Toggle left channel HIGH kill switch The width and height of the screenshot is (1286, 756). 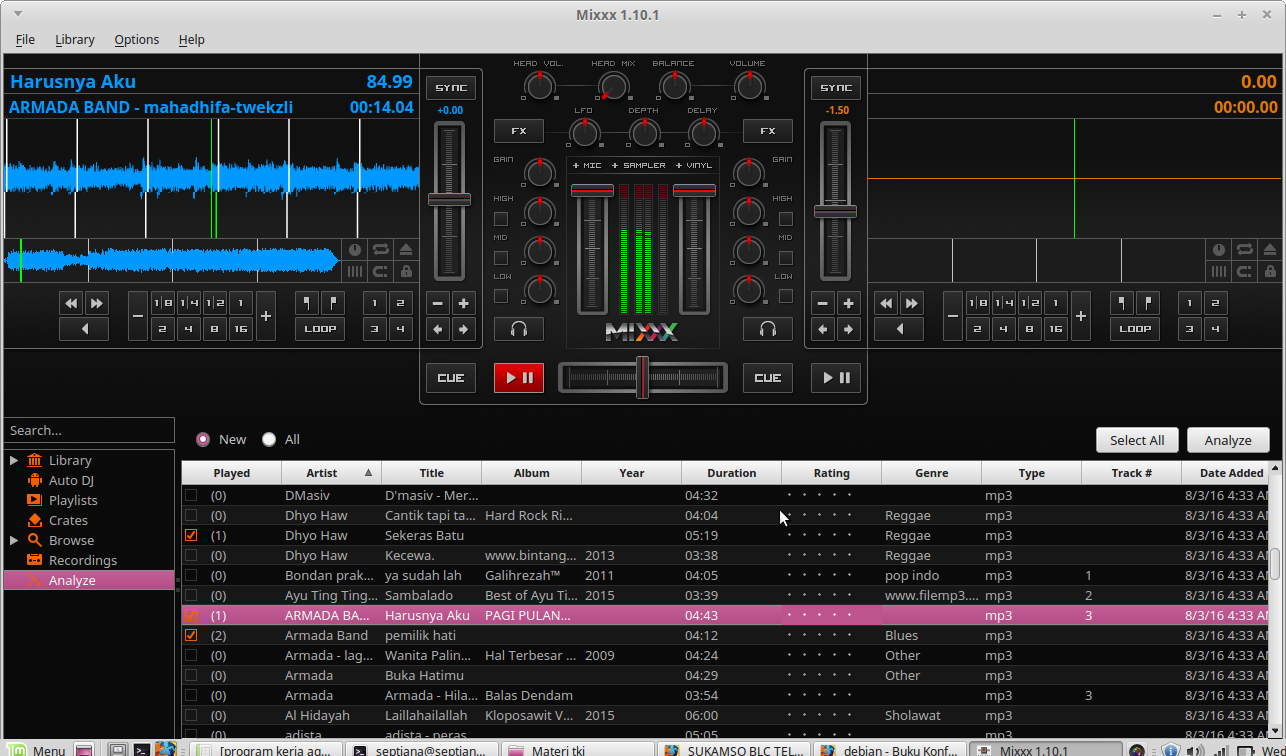501,219
